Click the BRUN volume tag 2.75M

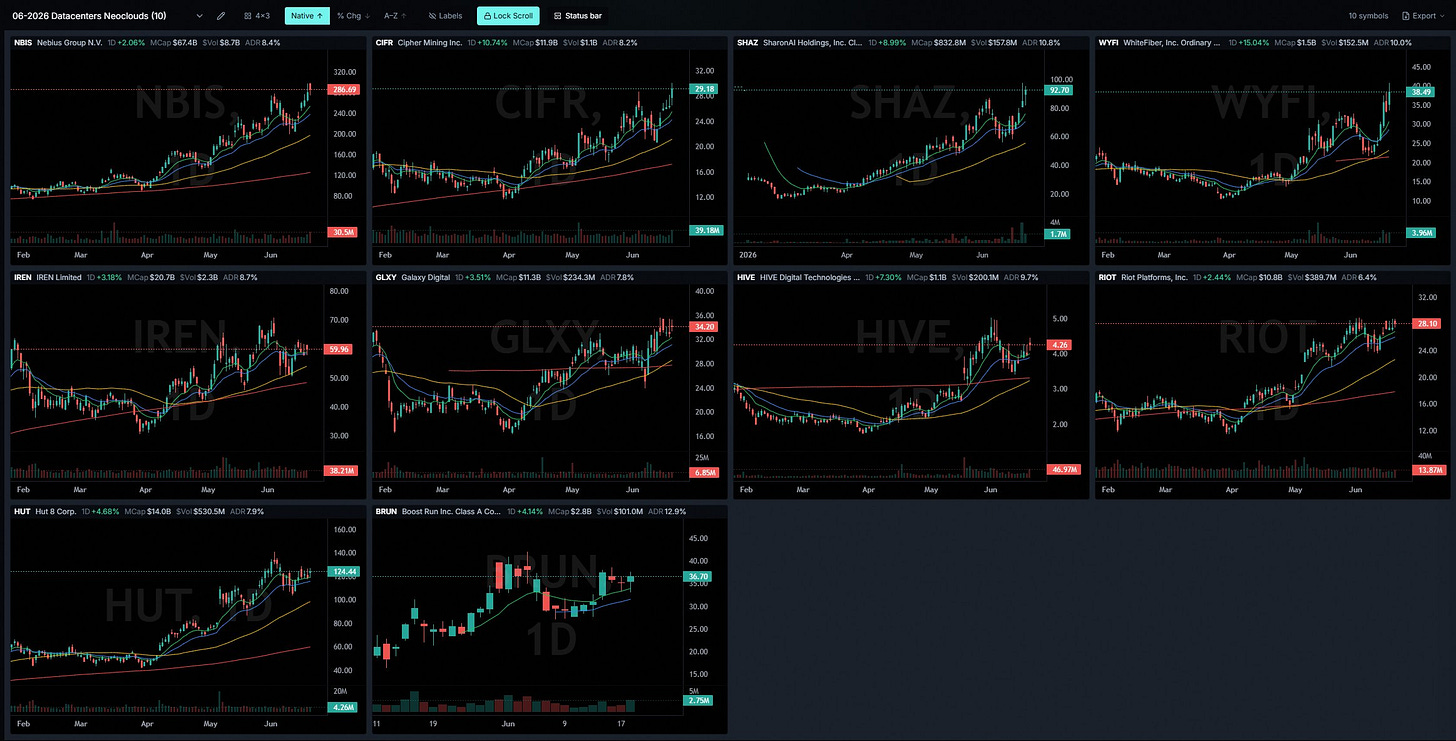click(698, 702)
